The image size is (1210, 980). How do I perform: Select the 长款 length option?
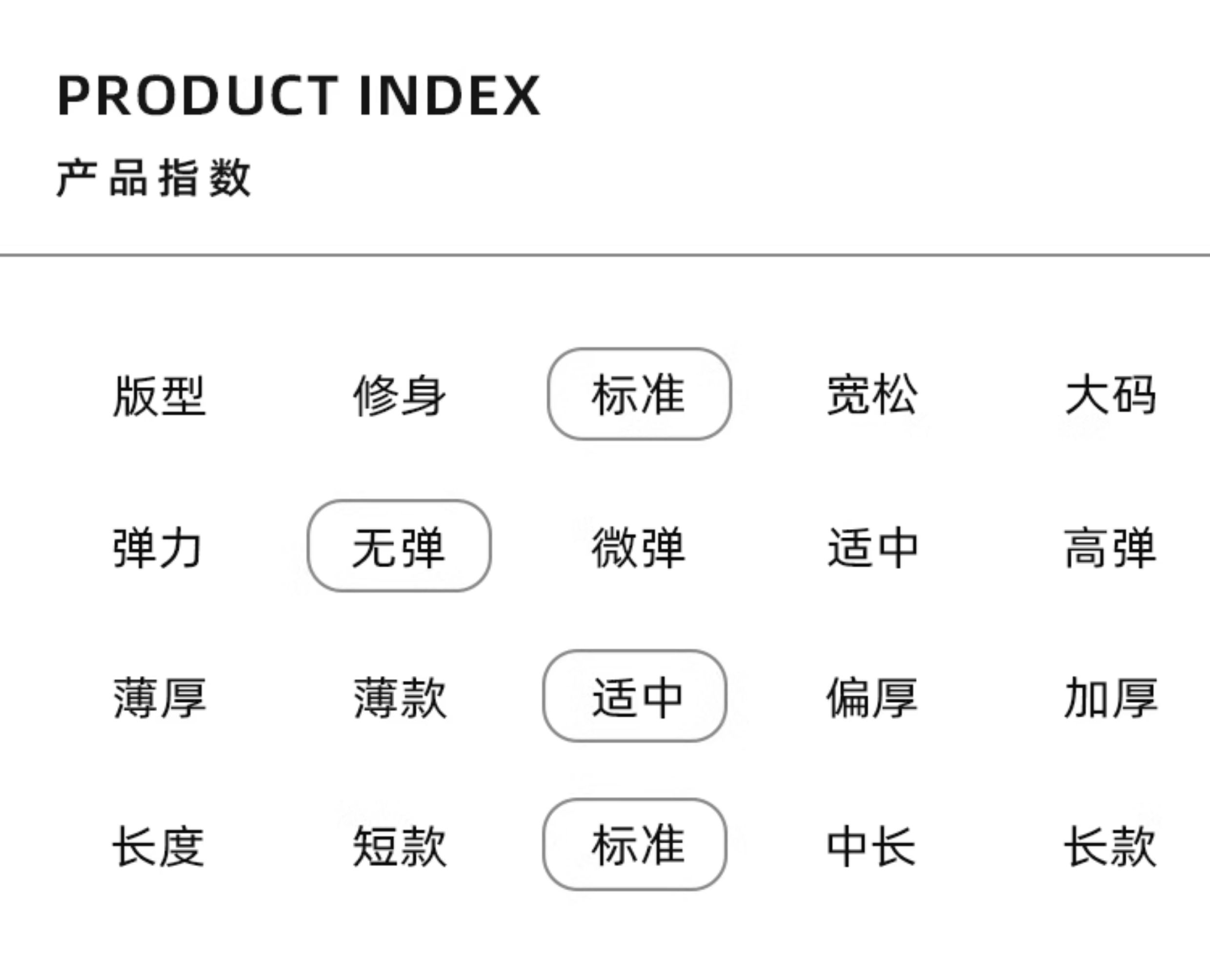click(x=1110, y=846)
